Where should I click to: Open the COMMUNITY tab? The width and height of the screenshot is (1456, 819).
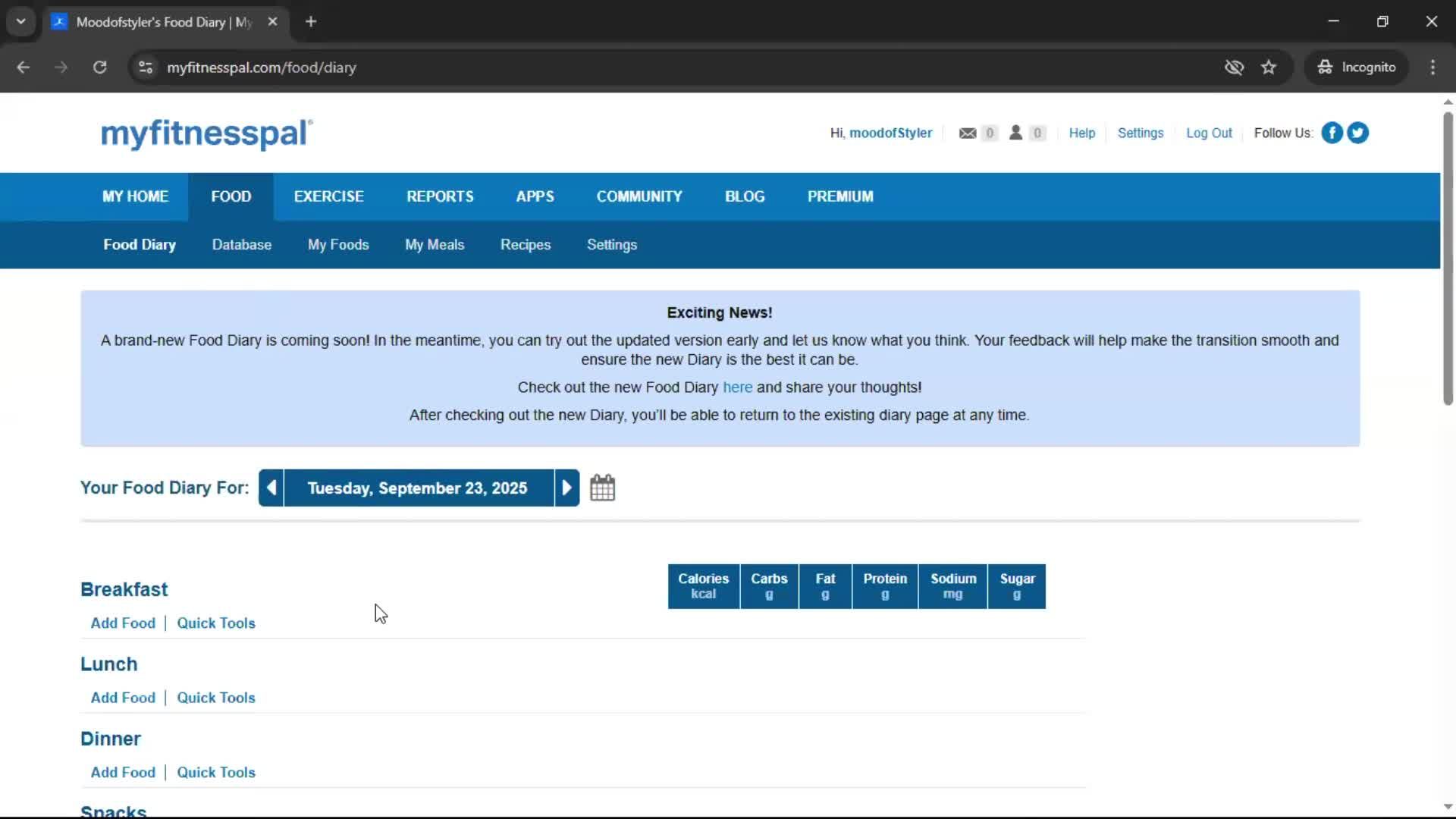(x=639, y=196)
